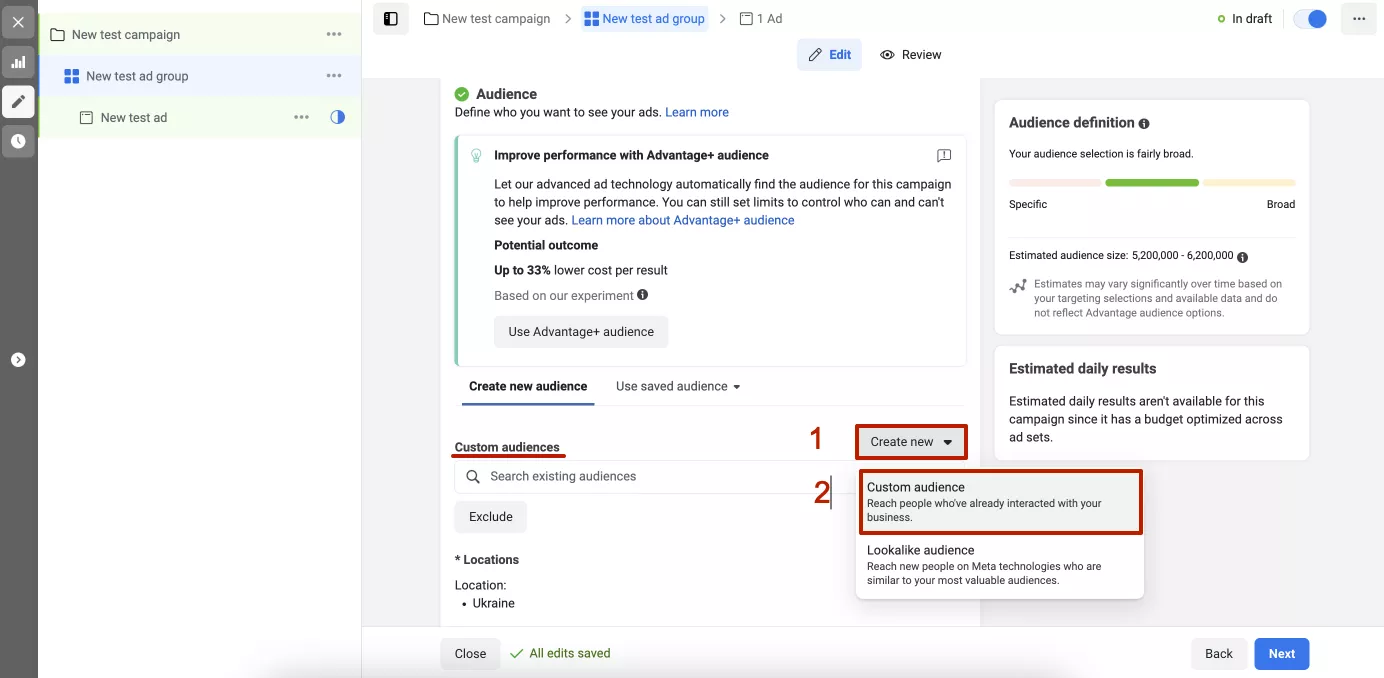Toggle the blue campaign on/off switch
This screenshot has height=678, width=1384.
click(1310, 19)
